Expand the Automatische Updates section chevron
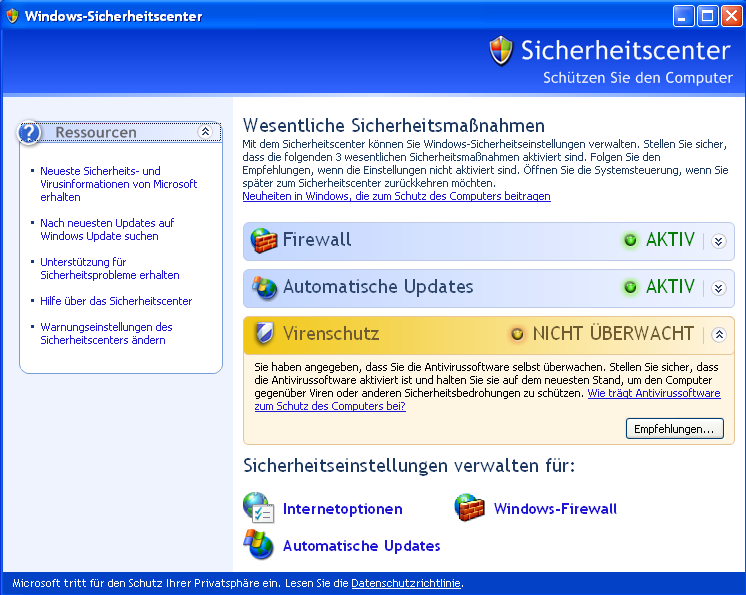The image size is (746, 595). pos(717,288)
